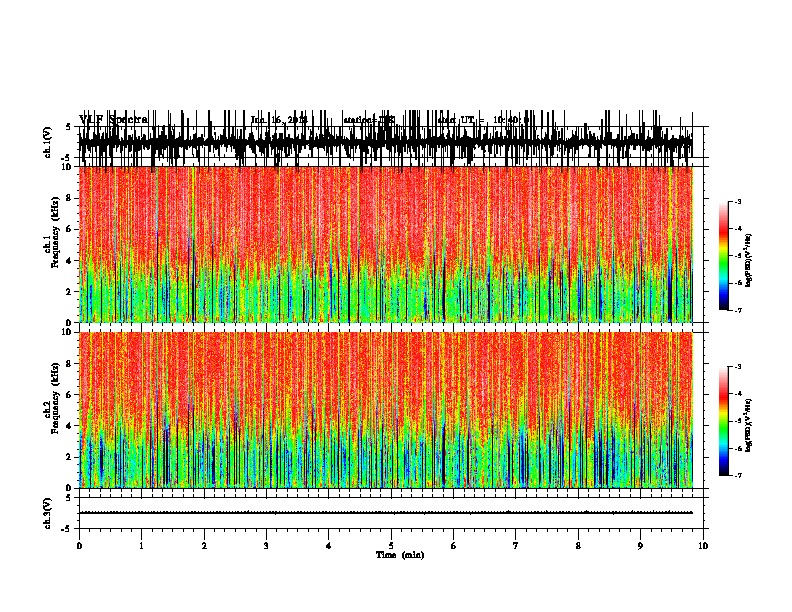792x612 pixels.
Task: Click the 'VLF Spectra' plot title
Action: tap(114, 120)
